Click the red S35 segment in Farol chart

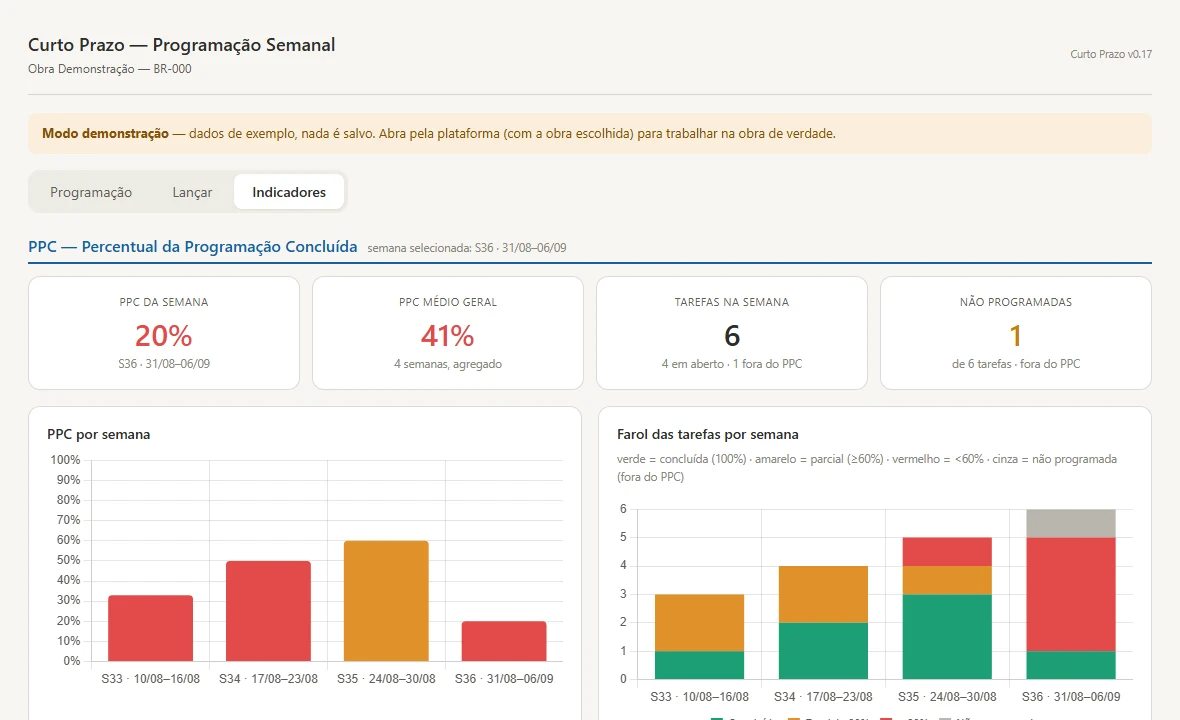point(947,551)
